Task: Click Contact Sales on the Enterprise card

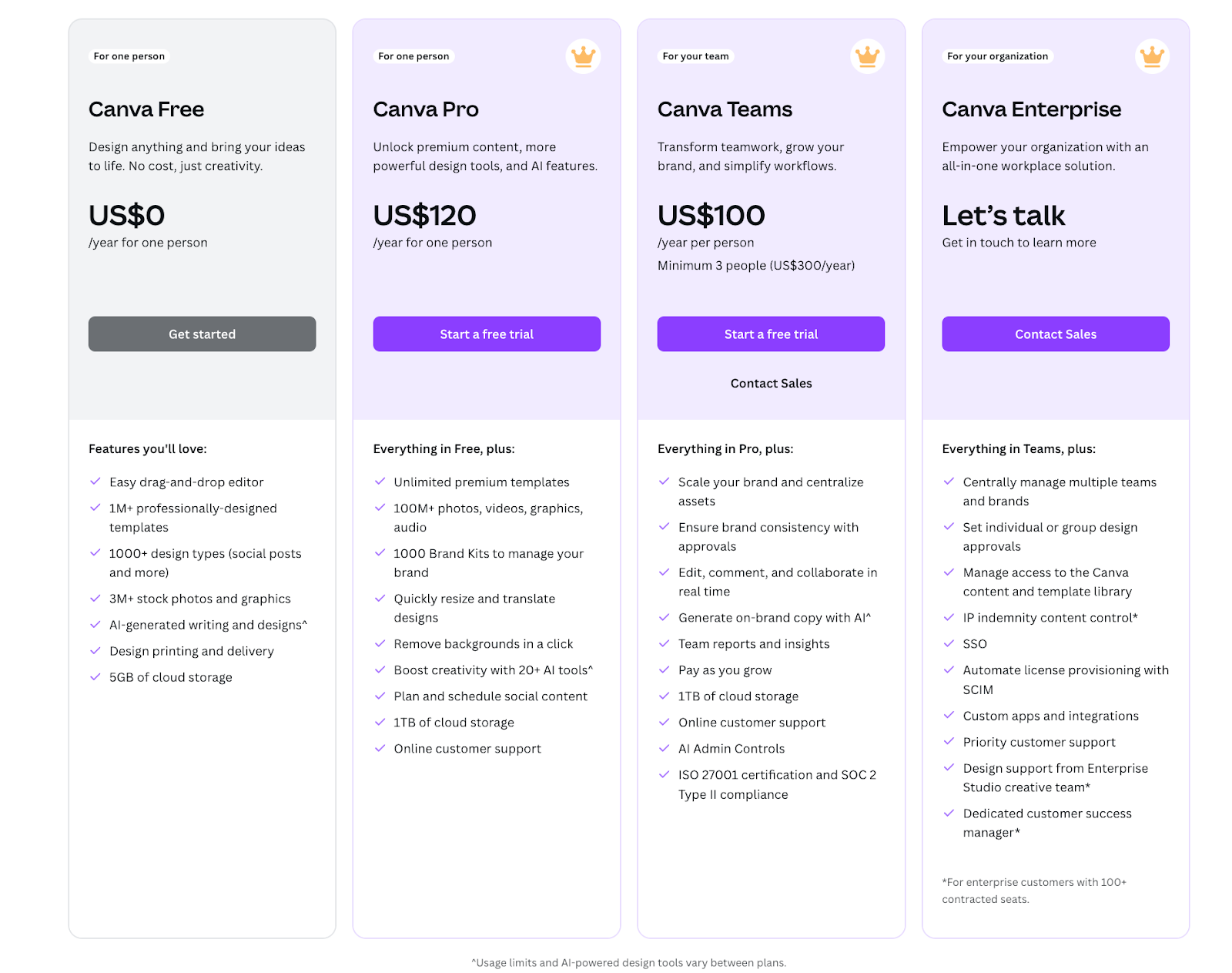Action: 1055,334
